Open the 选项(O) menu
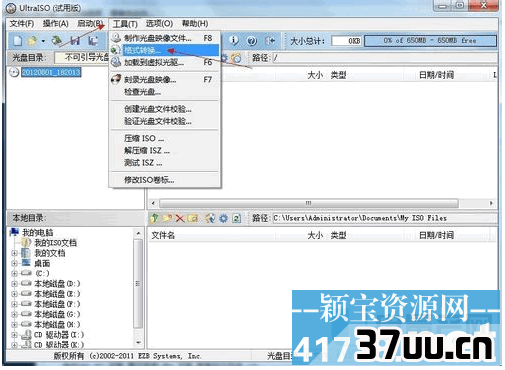 tap(159, 23)
